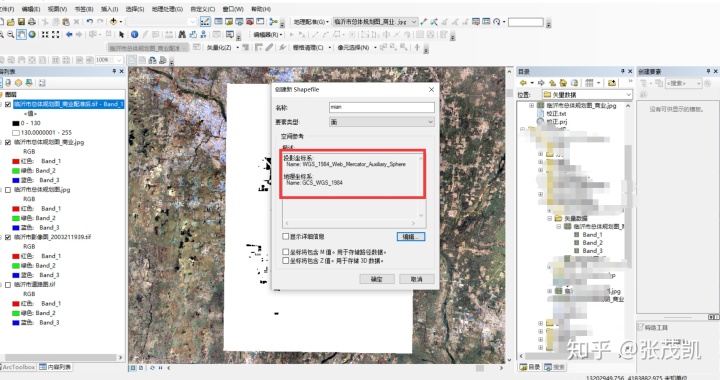
Task: Open the 编辑(E) menu
Action: click(31, 9)
